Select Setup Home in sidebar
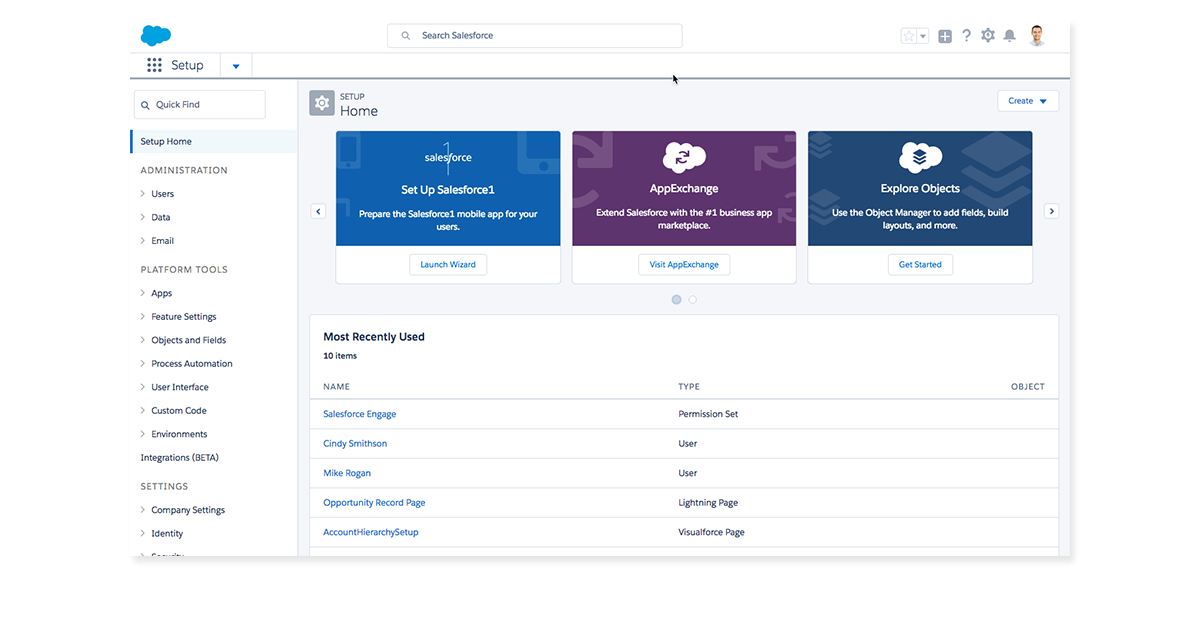Image resolution: width=1200 pixels, height=640 pixels. tap(166, 142)
